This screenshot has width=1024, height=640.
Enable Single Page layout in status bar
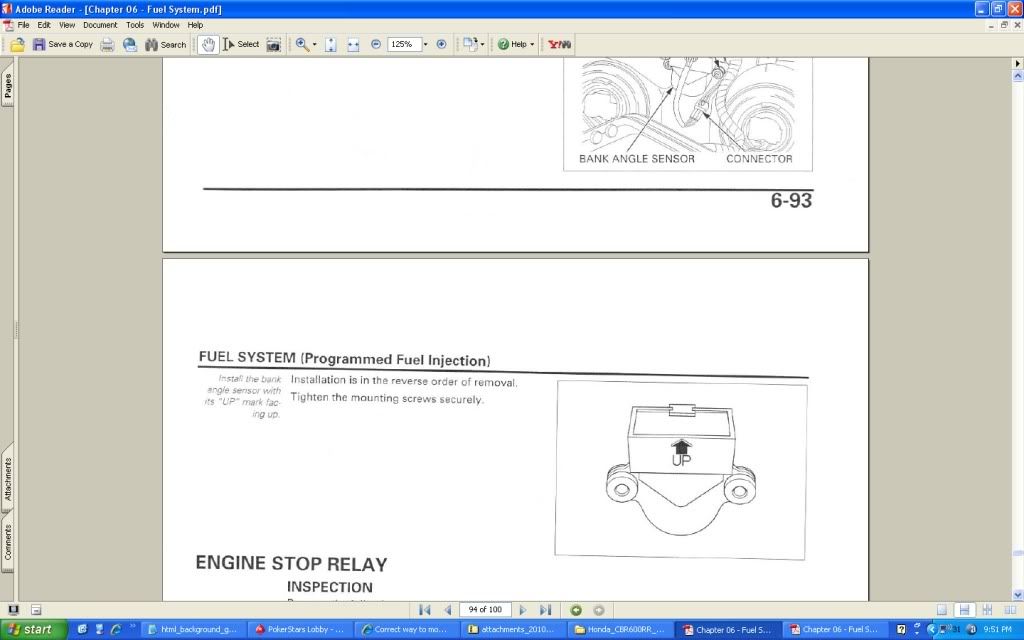click(941, 609)
